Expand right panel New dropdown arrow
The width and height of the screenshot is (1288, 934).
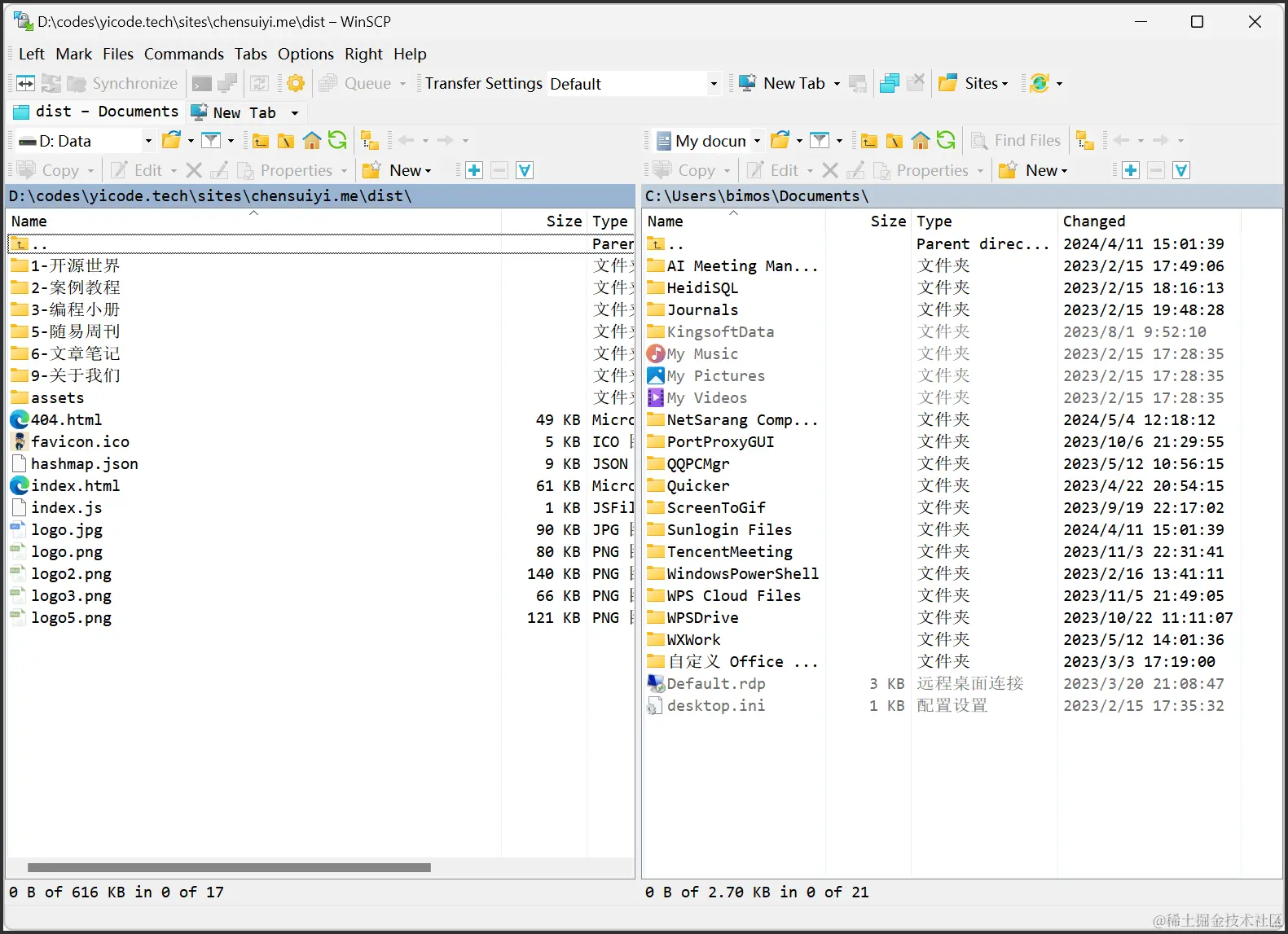1064,171
